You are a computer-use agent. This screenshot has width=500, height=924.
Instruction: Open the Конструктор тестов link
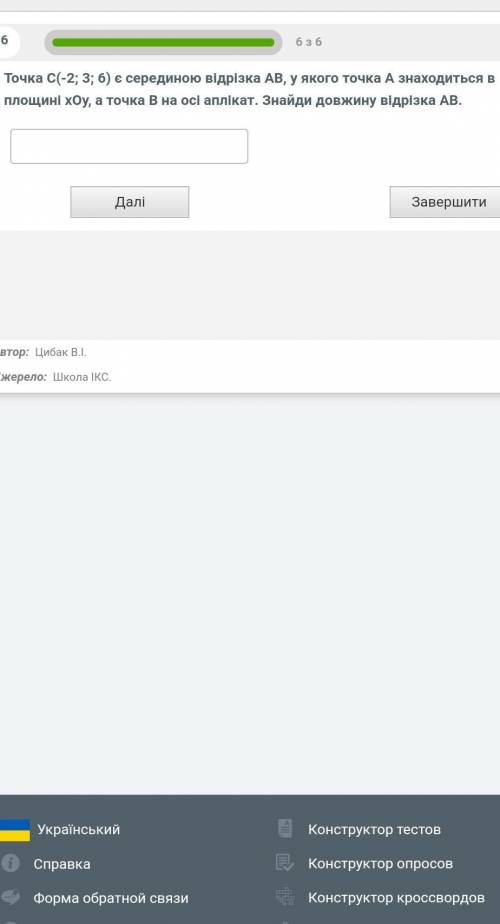tap(374, 830)
